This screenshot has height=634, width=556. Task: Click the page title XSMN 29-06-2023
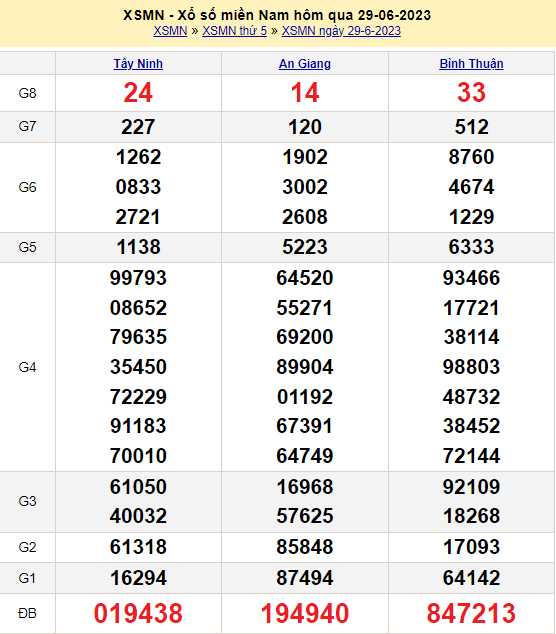[277, 15]
